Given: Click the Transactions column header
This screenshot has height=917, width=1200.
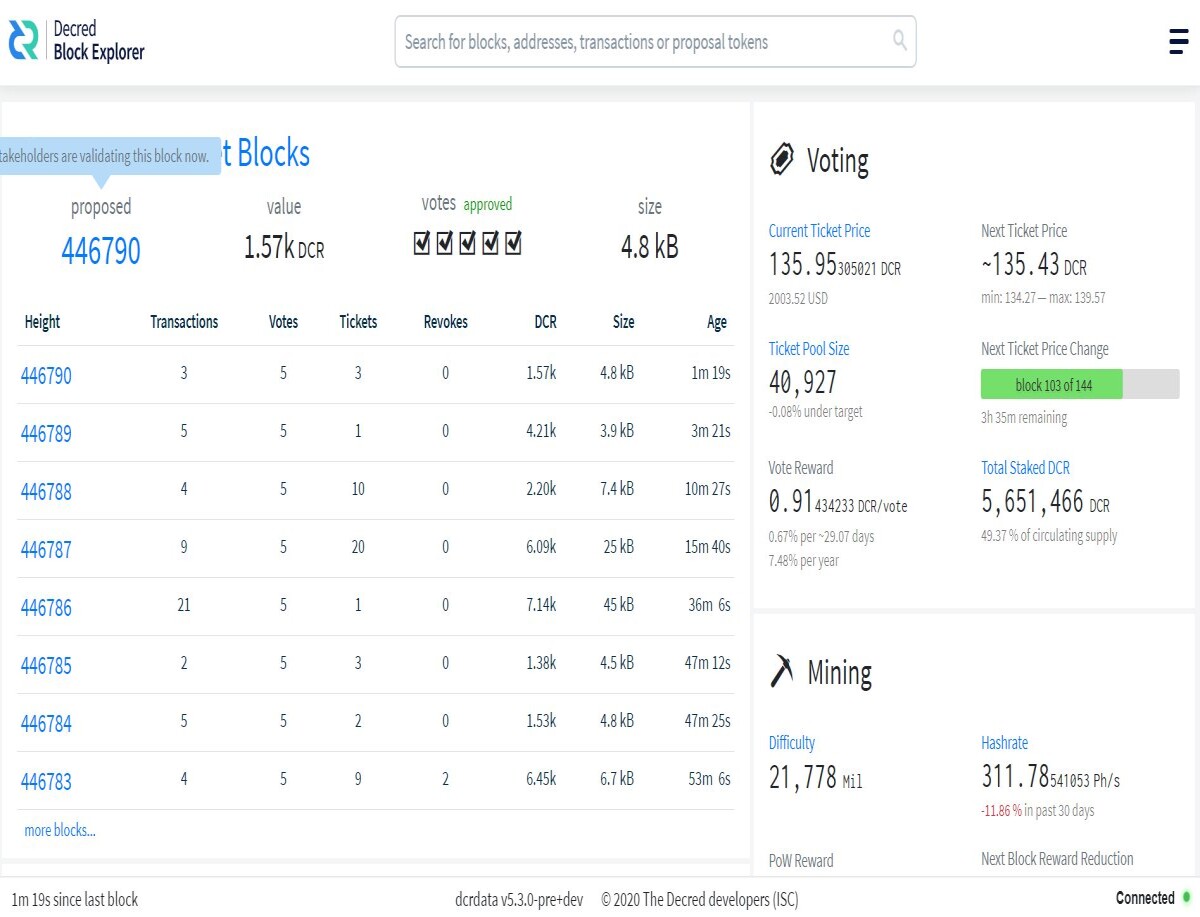Looking at the screenshot, I should pyautogui.click(x=184, y=322).
